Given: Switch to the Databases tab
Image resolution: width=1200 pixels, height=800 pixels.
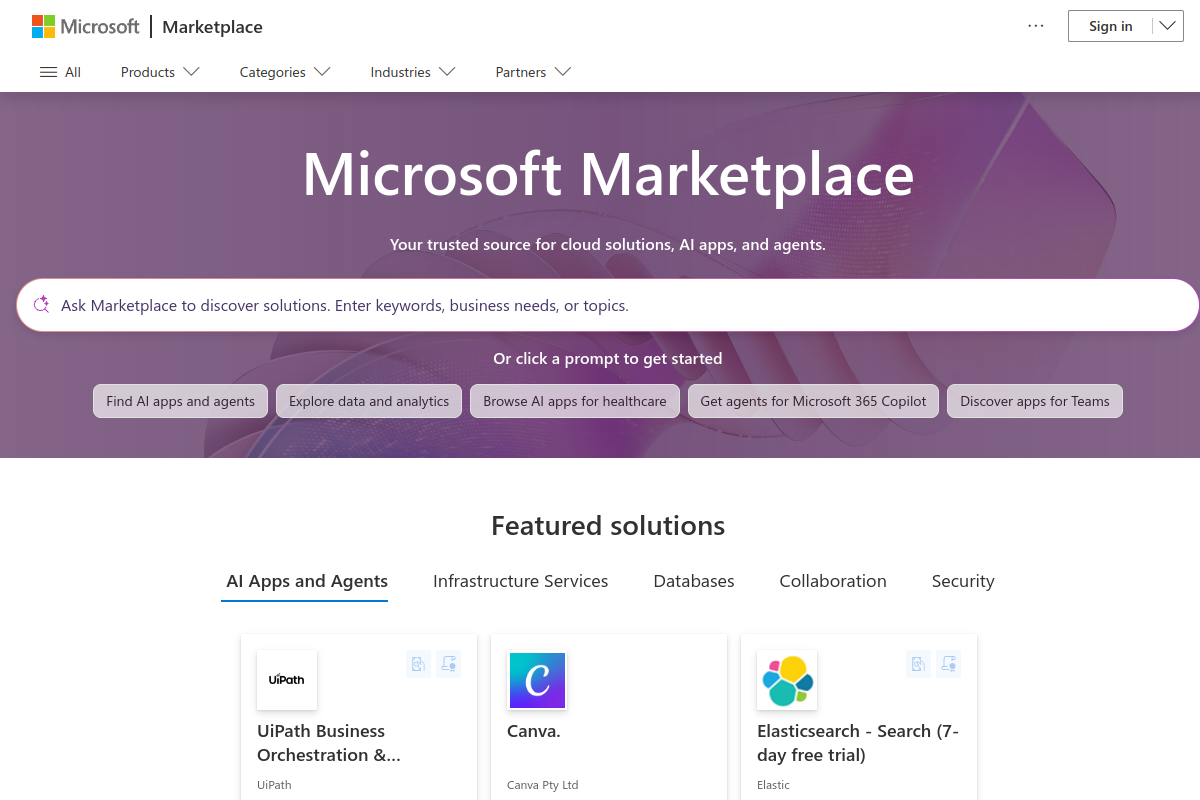Looking at the screenshot, I should (x=694, y=581).
